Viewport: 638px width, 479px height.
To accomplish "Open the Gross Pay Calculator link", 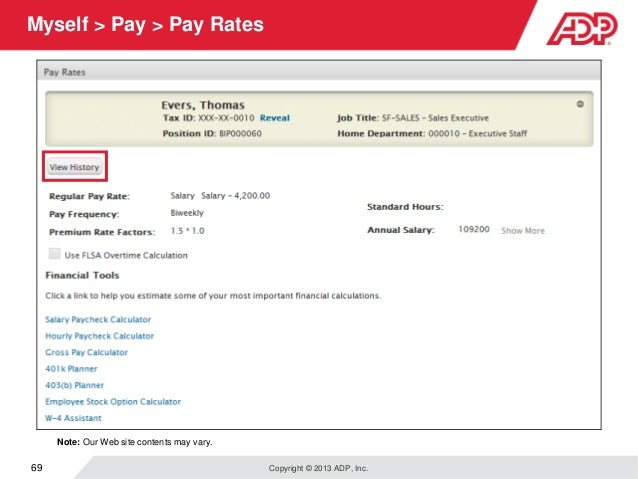I will pyautogui.click(x=86, y=352).
